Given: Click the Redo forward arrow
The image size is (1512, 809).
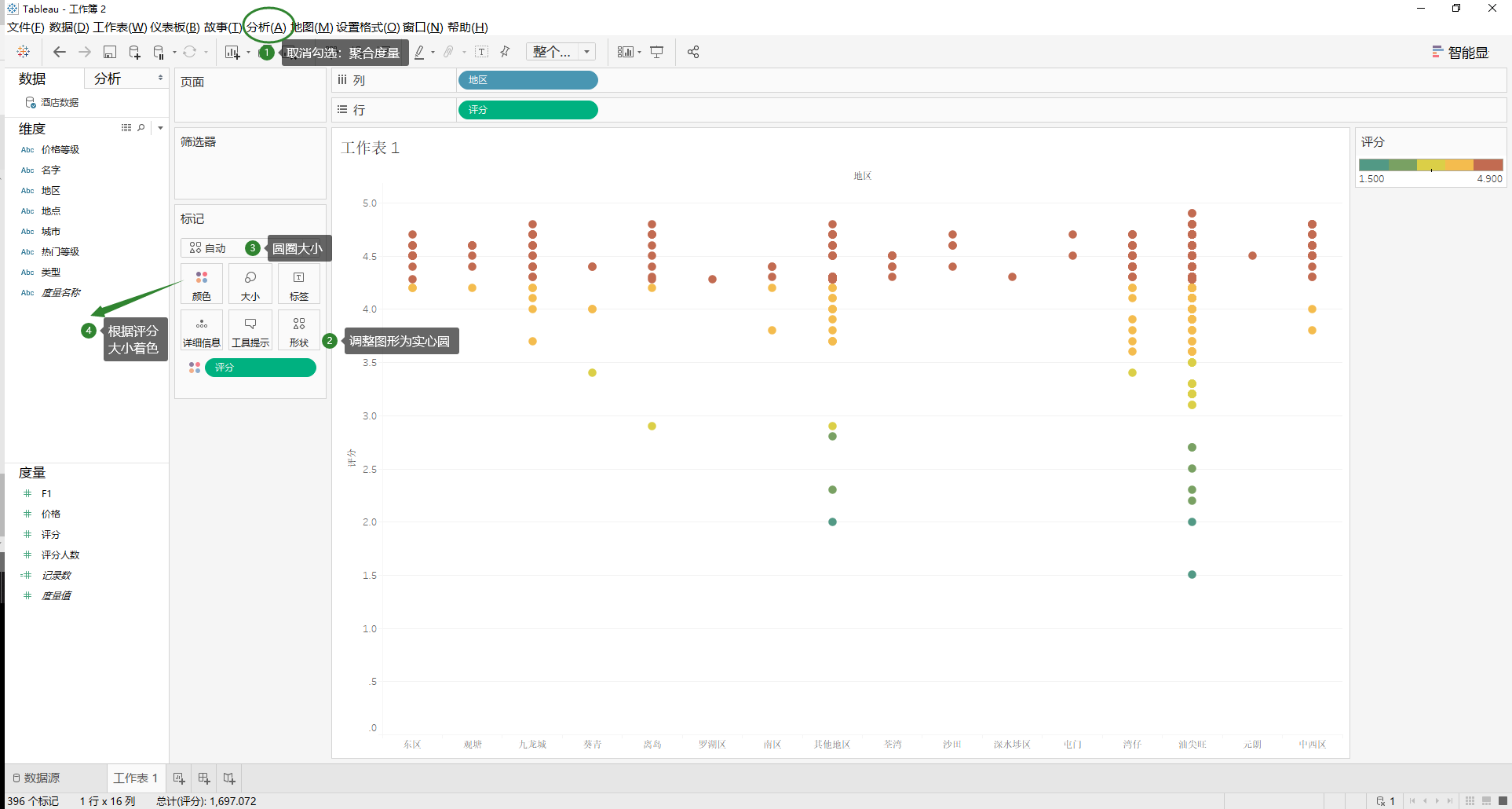Looking at the screenshot, I should coord(85,52).
